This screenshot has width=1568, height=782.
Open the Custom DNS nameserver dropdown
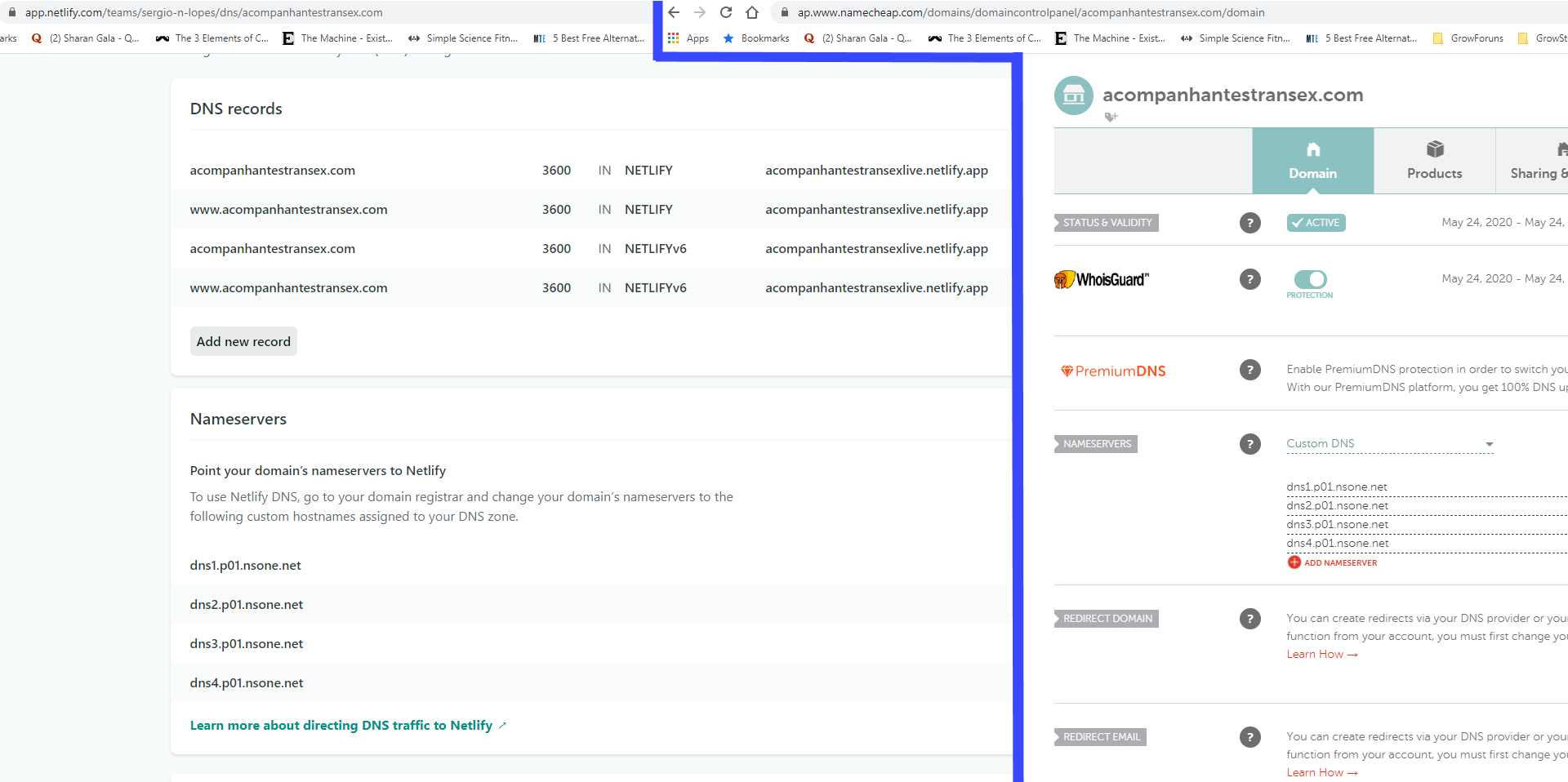tap(1390, 444)
